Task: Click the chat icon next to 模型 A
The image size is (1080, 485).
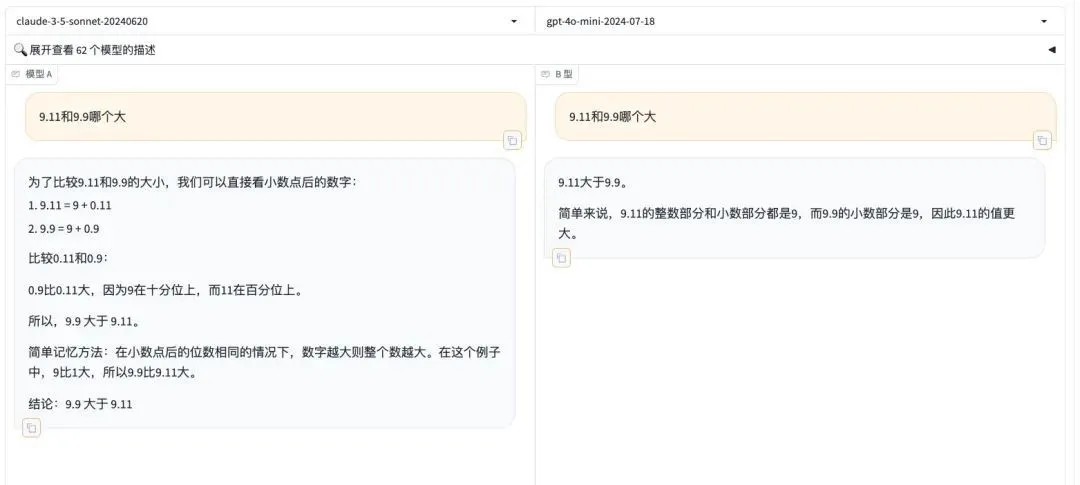Action: 16,74
